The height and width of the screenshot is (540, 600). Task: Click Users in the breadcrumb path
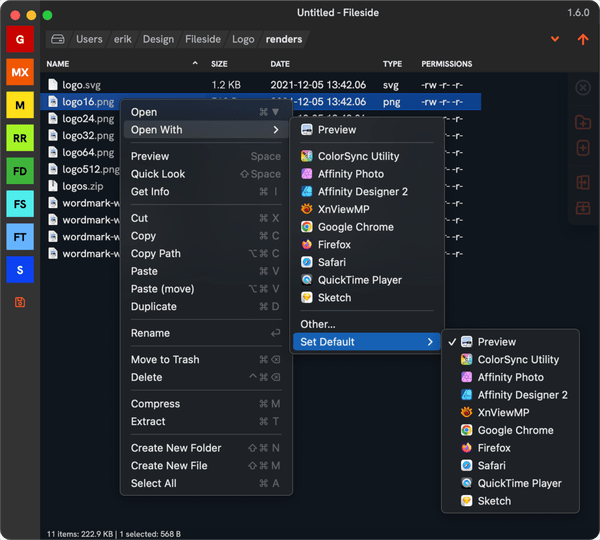89,39
